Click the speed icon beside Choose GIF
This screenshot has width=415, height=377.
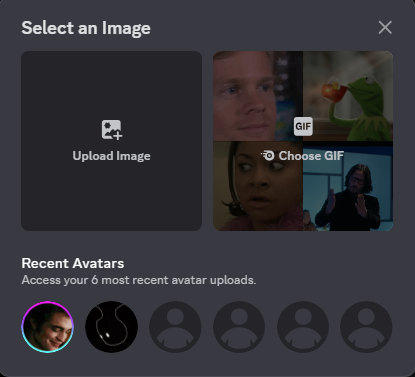click(x=268, y=155)
